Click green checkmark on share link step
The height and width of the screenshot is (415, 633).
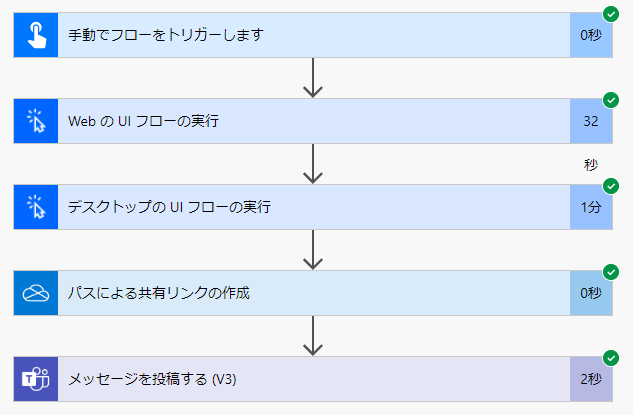611,272
